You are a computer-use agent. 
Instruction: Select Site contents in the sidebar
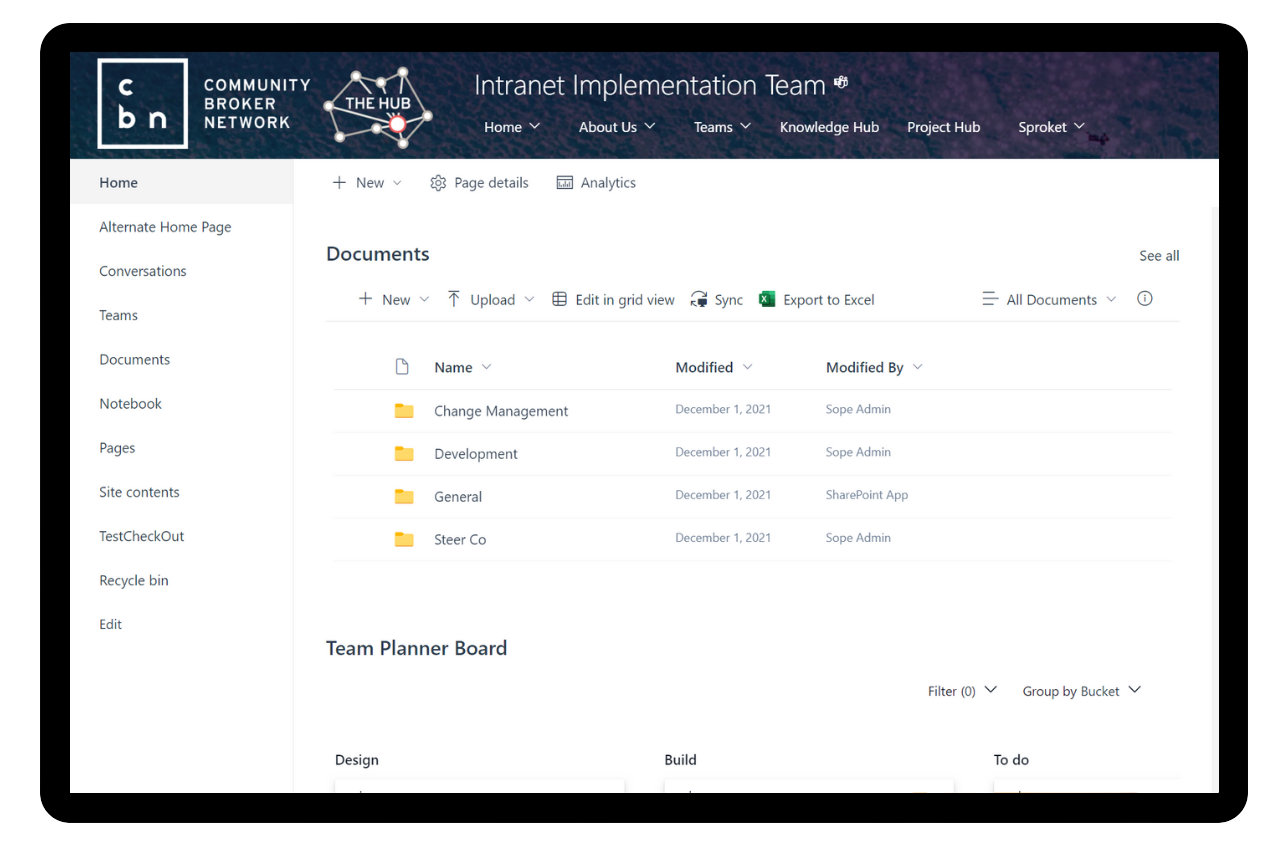tap(139, 492)
